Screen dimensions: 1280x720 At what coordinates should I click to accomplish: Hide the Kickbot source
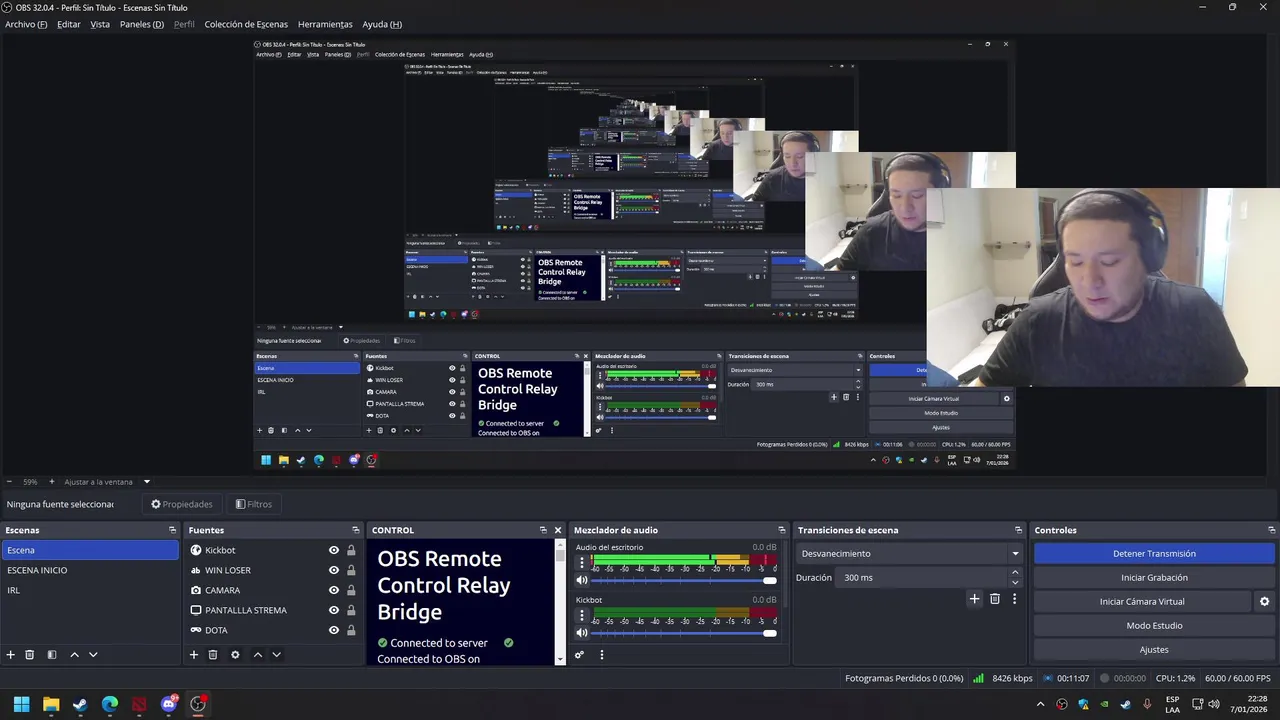pyautogui.click(x=334, y=550)
